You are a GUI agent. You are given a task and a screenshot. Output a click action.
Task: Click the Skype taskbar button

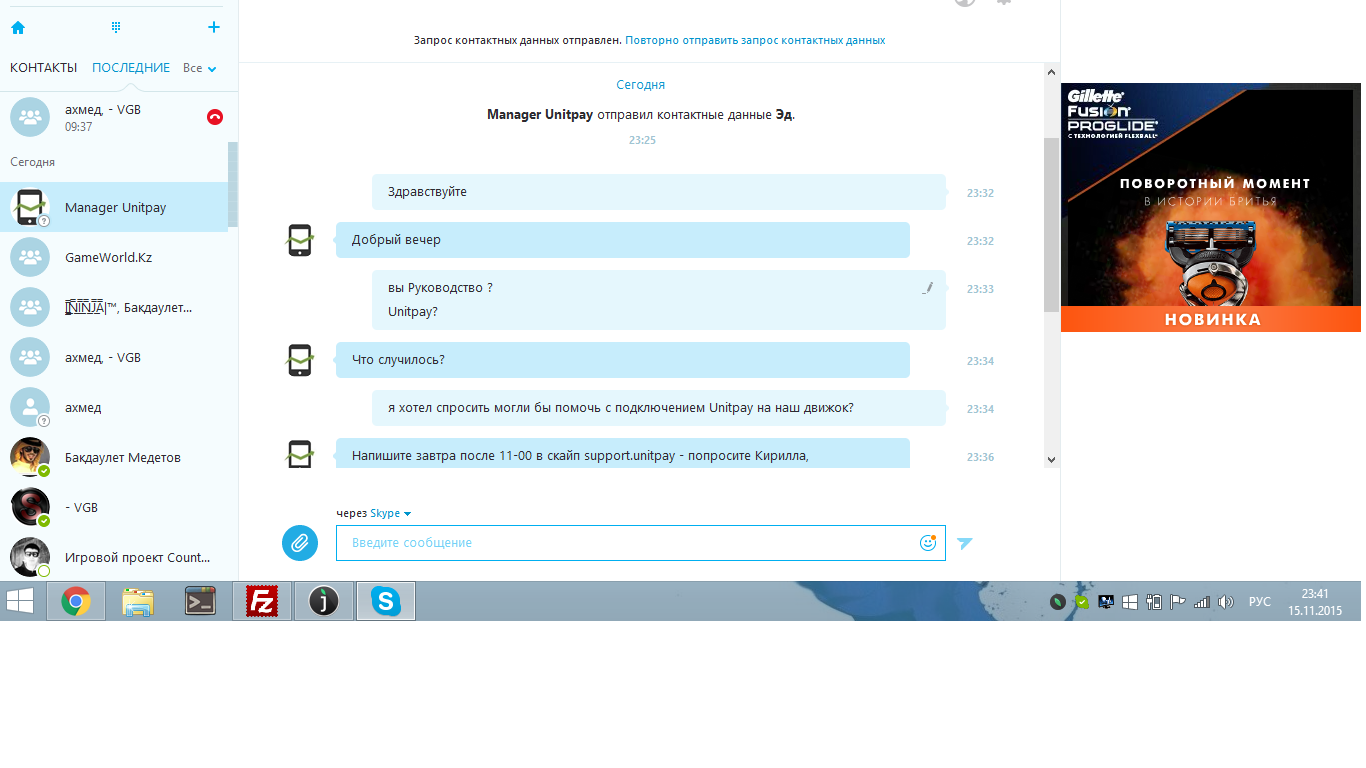click(386, 601)
